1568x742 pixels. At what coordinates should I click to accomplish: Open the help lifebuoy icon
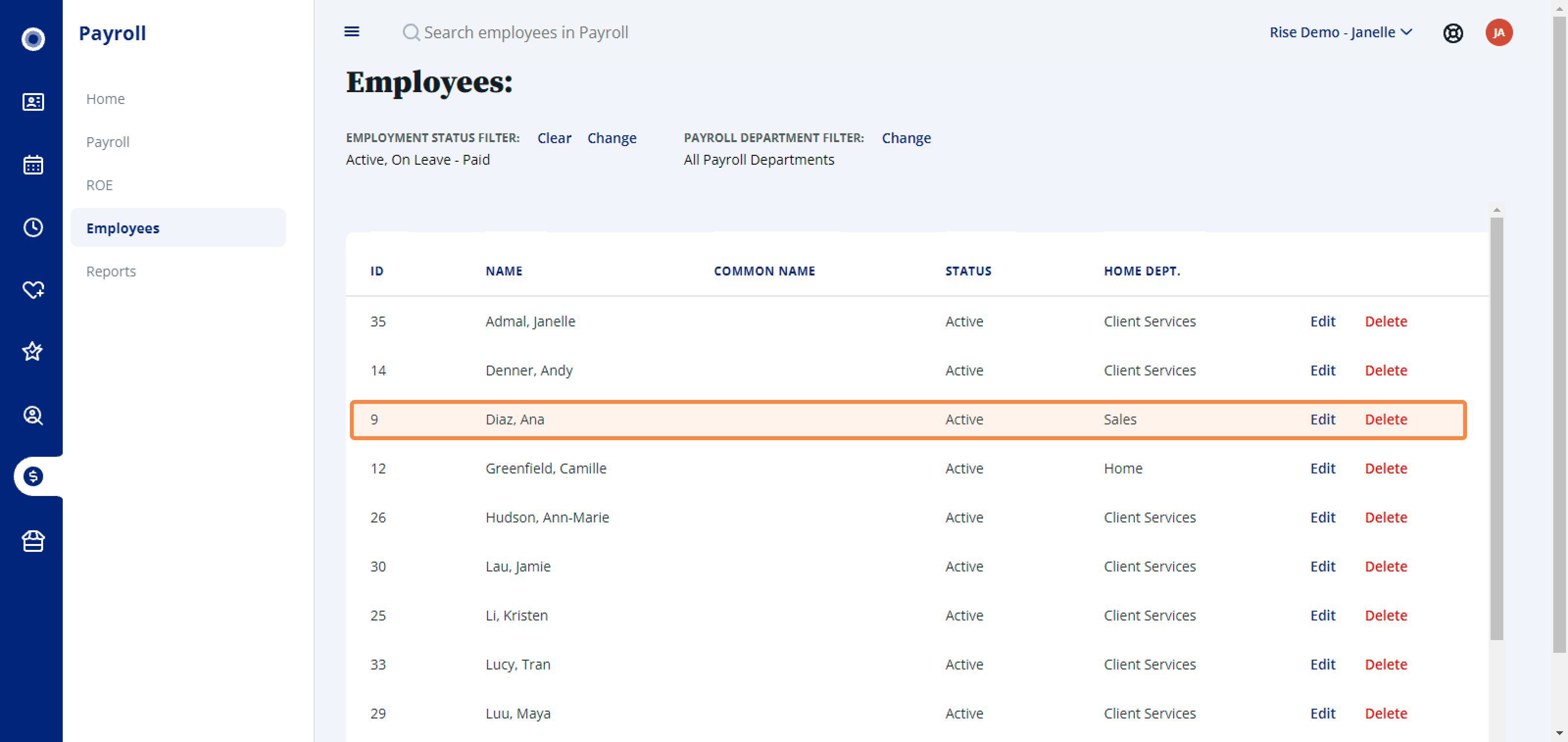point(1453,33)
